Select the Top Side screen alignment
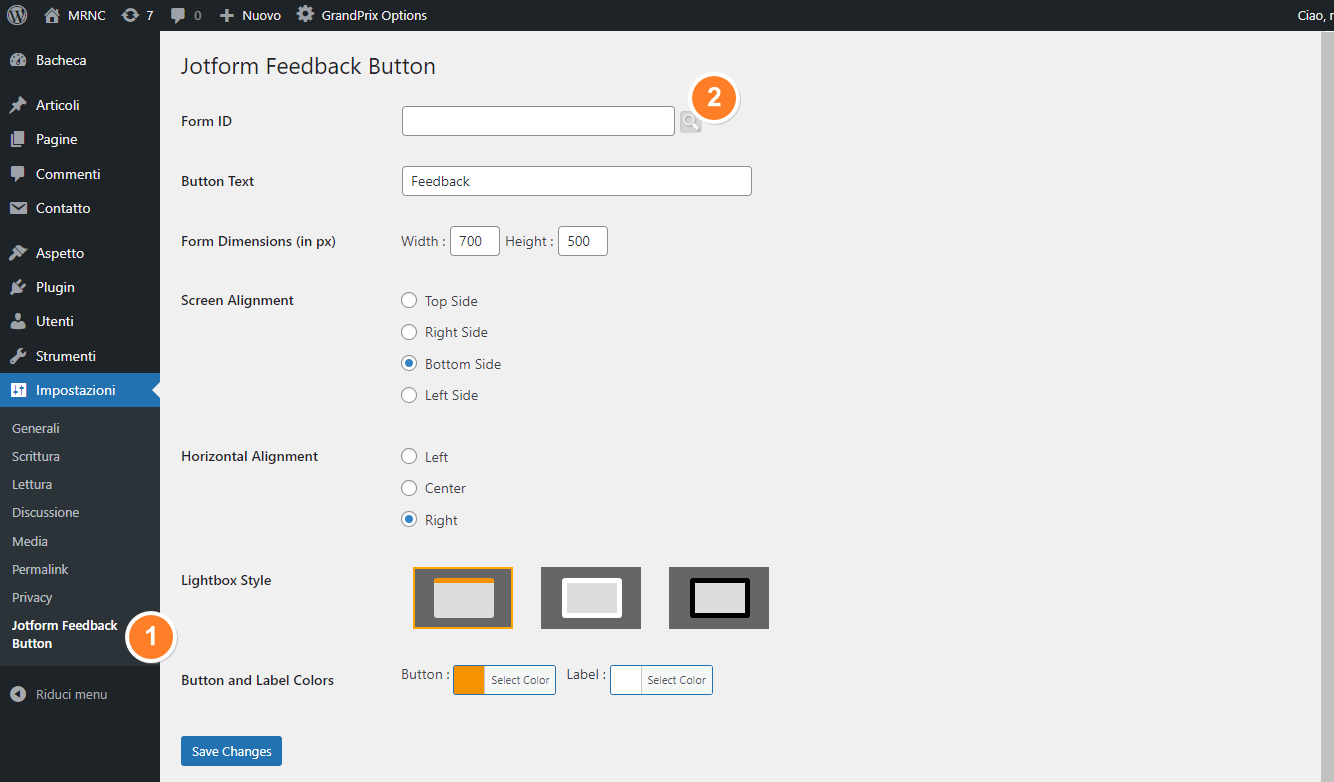This screenshot has height=782, width=1334. (x=409, y=300)
